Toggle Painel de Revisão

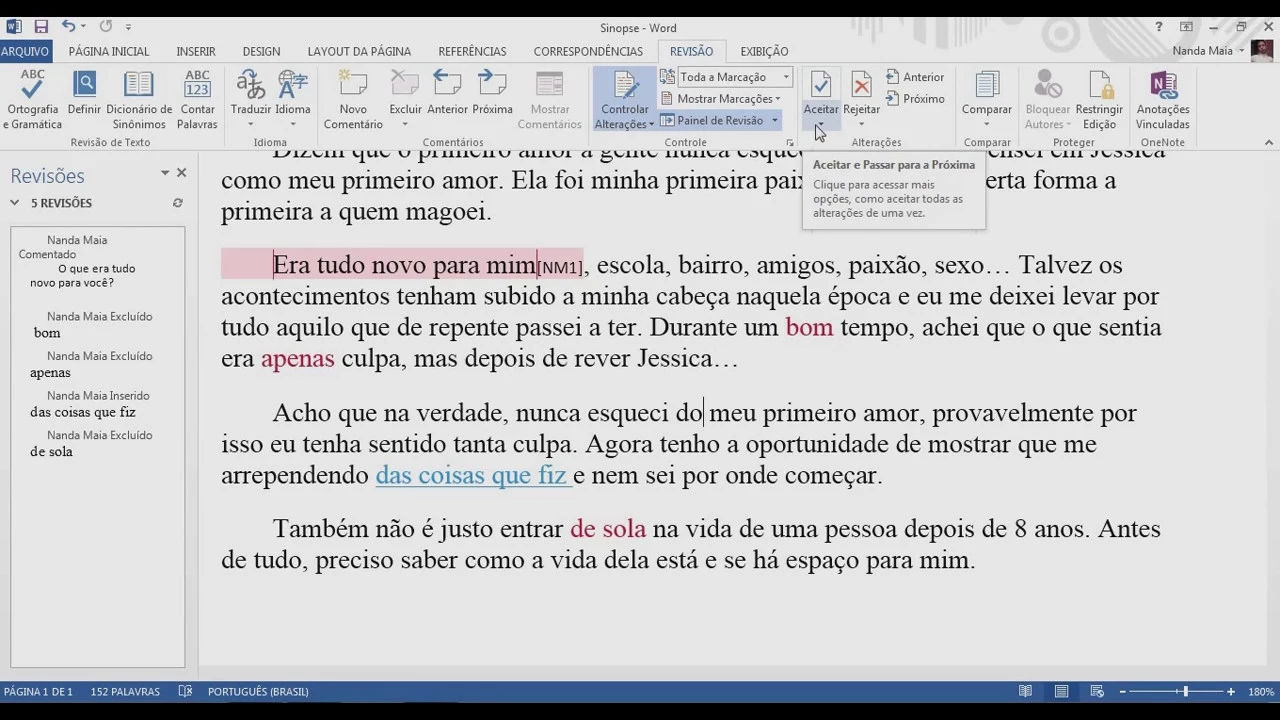point(713,121)
